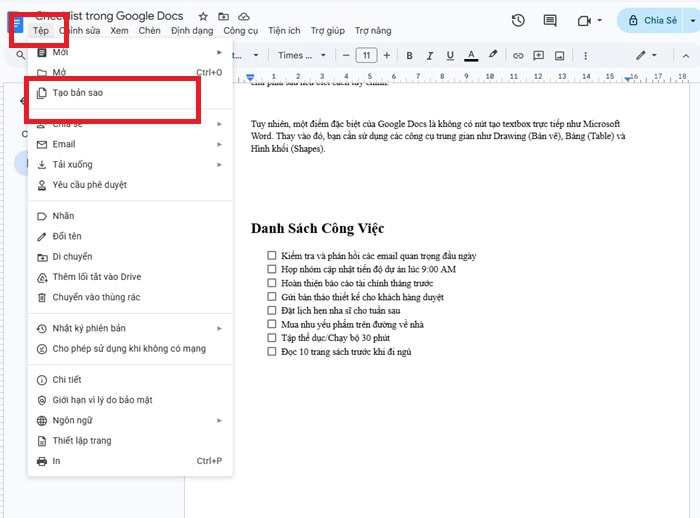Click the Chia Sẻ share button

point(652,20)
